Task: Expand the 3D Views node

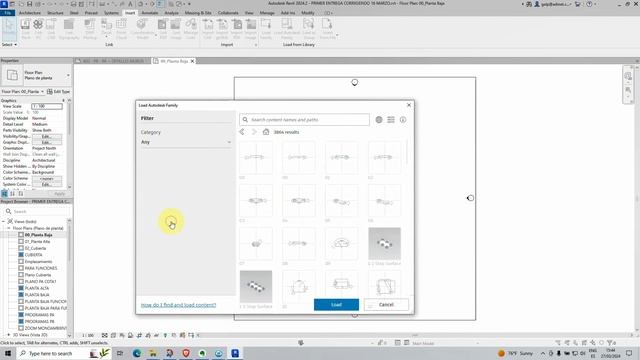Action: click(9, 335)
